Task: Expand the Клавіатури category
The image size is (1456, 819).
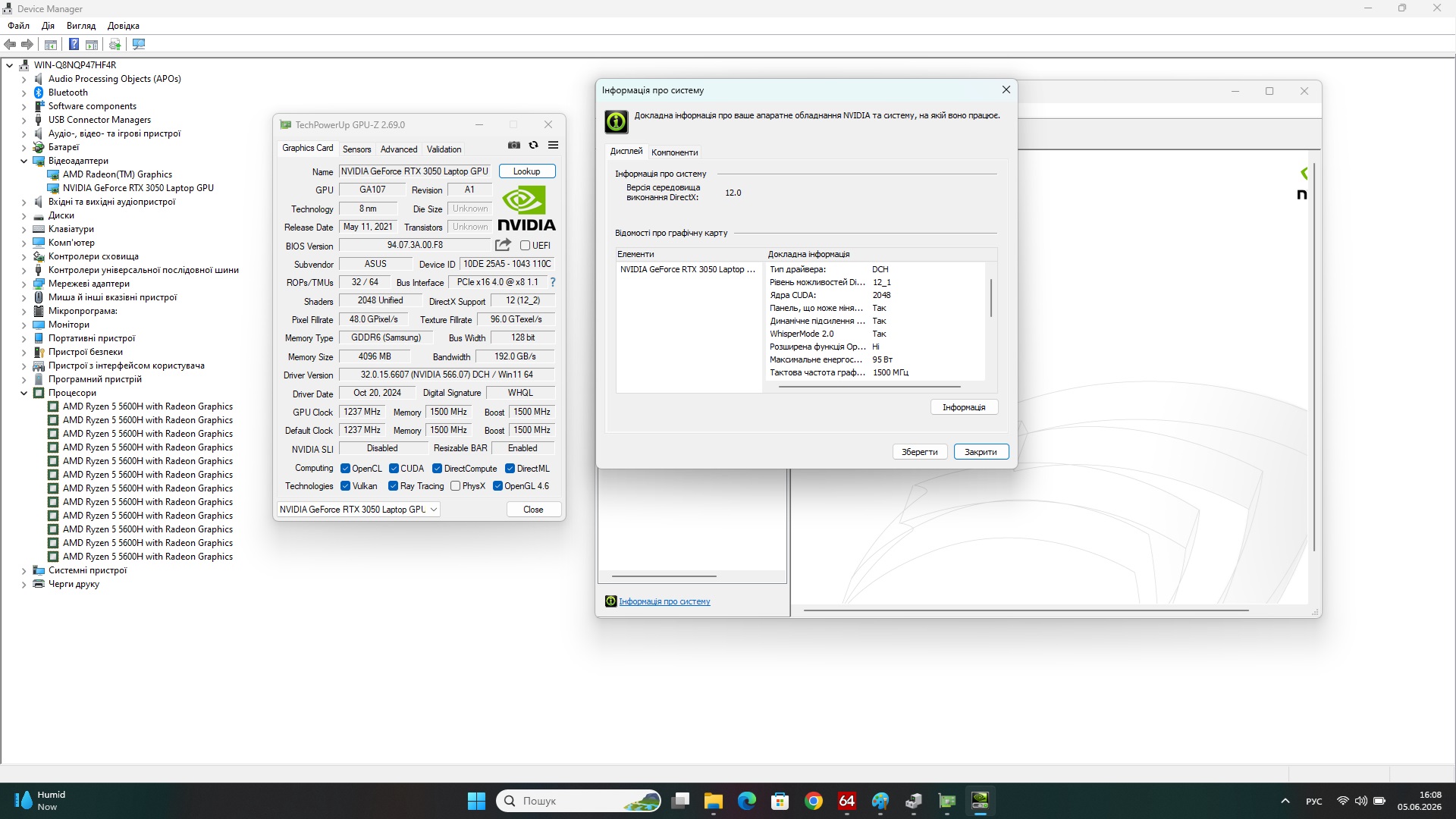Action: (24, 229)
